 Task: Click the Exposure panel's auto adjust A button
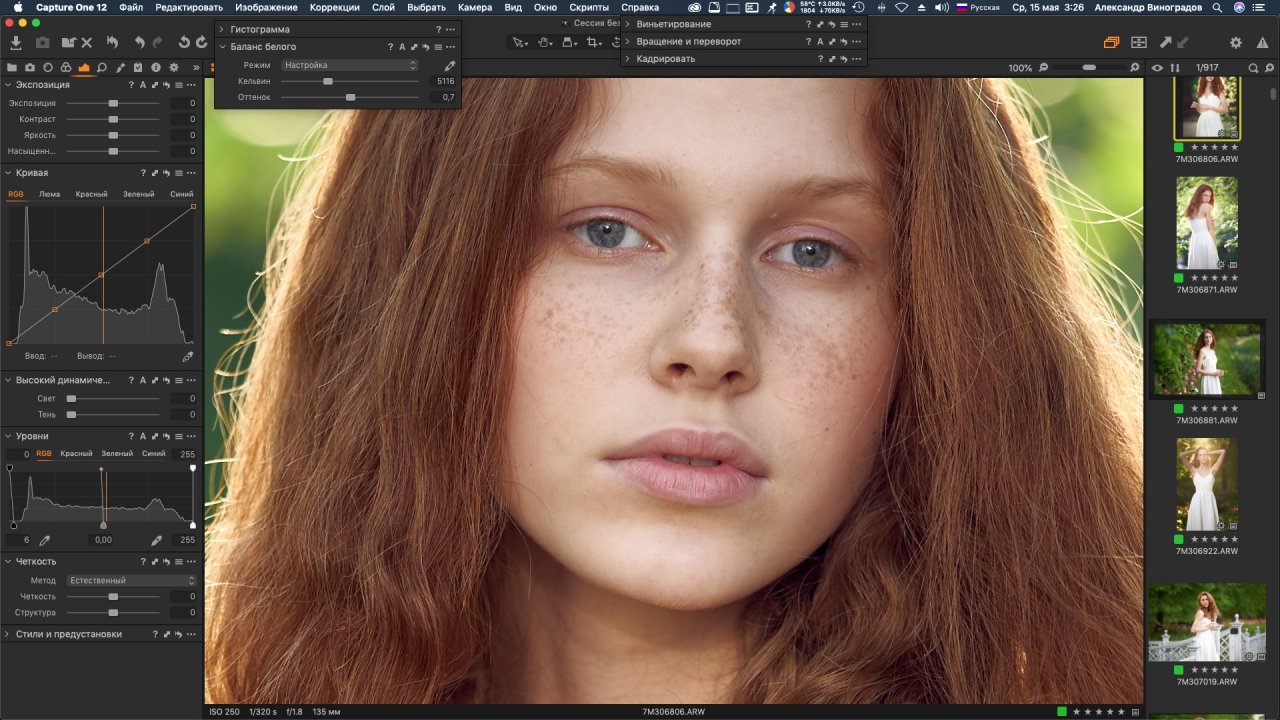(143, 85)
